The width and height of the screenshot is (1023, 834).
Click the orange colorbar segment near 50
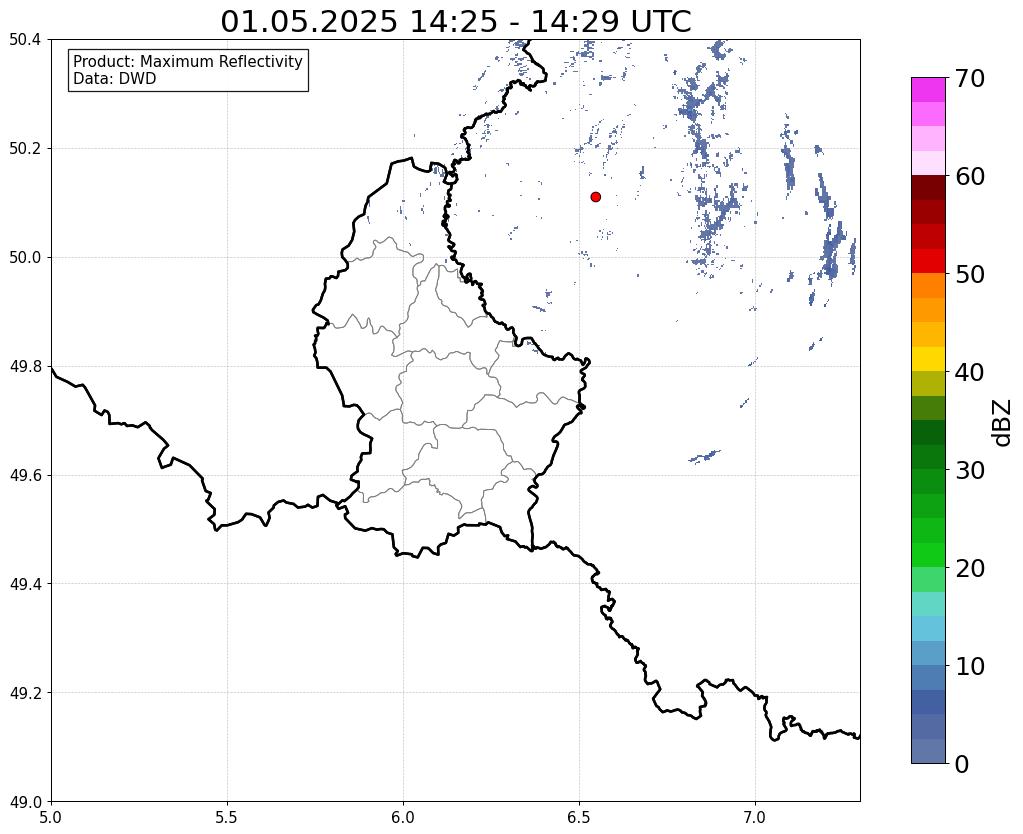pyautogui.click(x=928, y=286)
